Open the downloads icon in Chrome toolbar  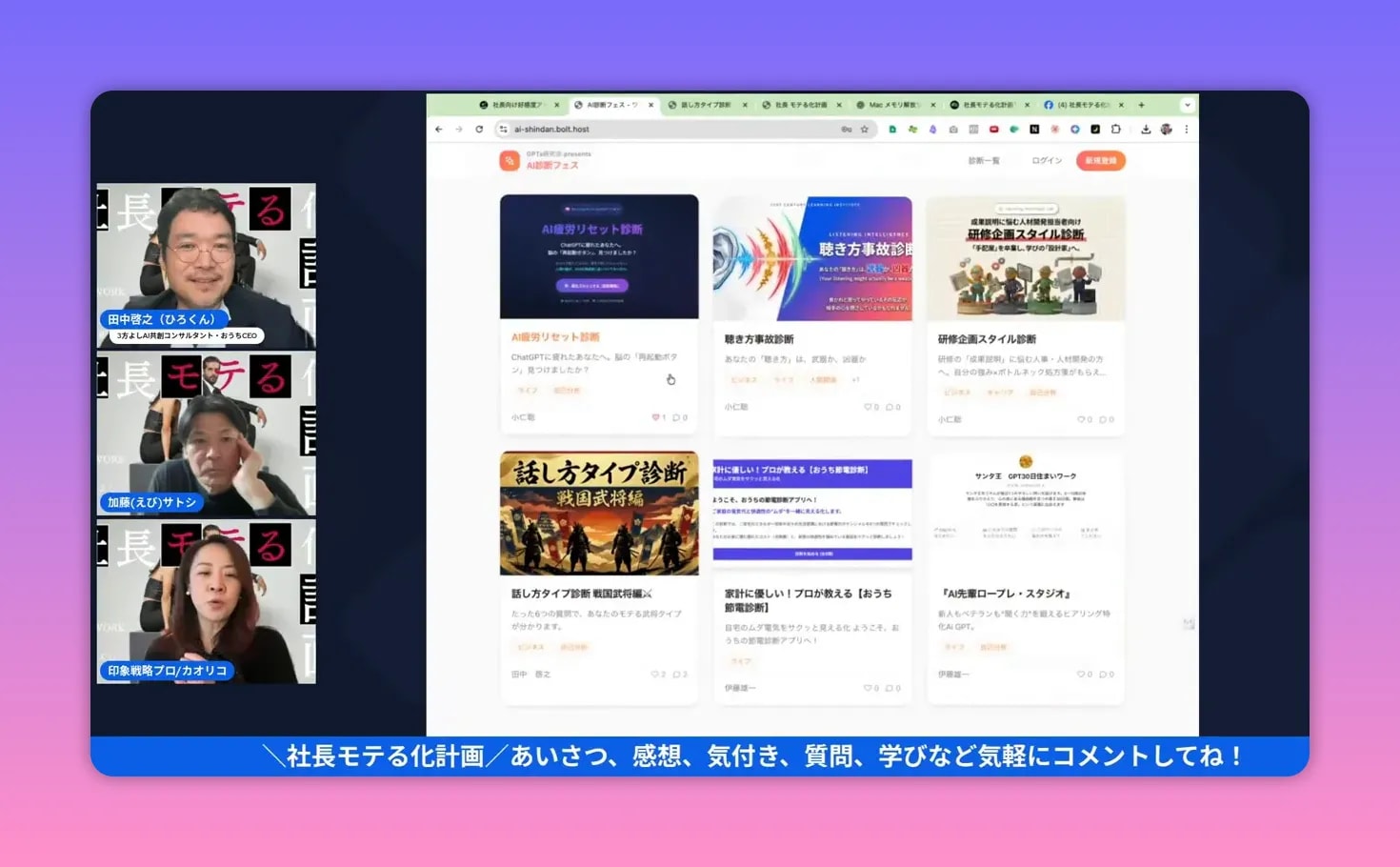pyautogui.click(x=1147, y=129)
